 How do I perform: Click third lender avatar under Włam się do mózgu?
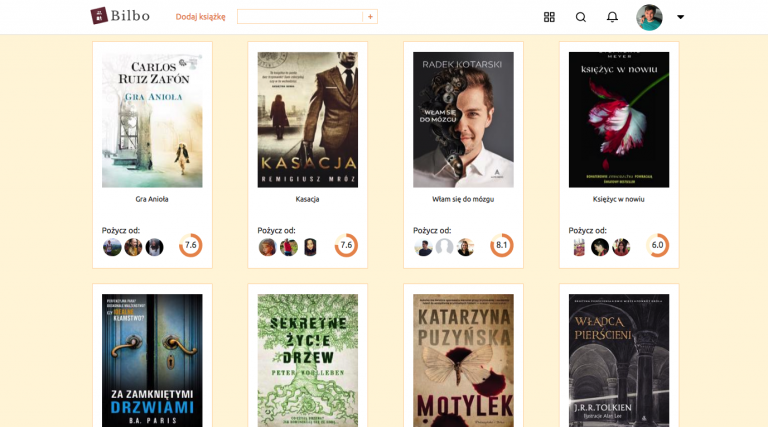(x=465, y=247)
